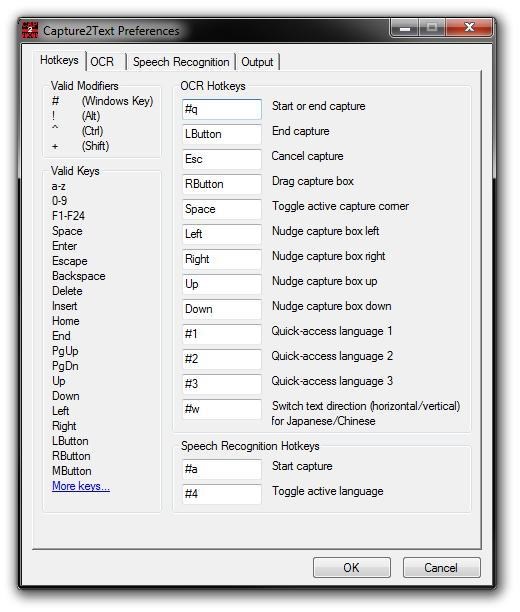
Task: Click 'F1-F24' in Valid Keys list
Action: [x=68, y=216]
